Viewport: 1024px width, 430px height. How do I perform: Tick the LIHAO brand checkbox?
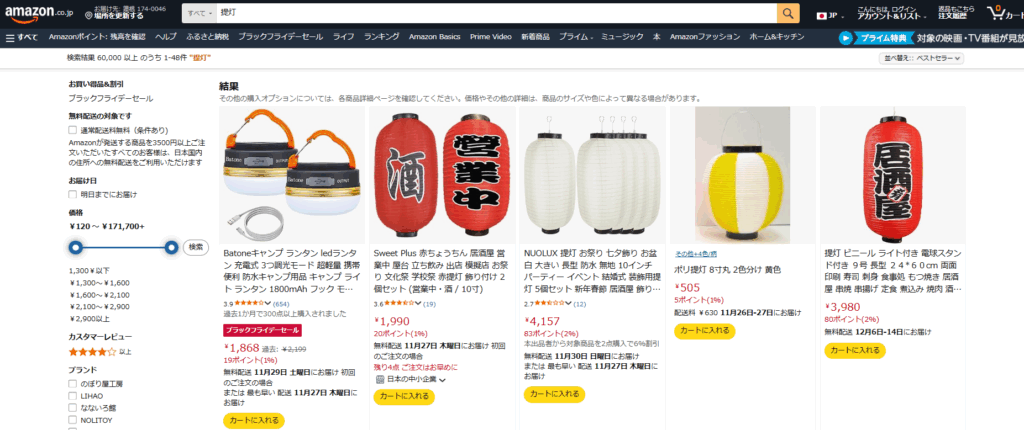[72, 396]
